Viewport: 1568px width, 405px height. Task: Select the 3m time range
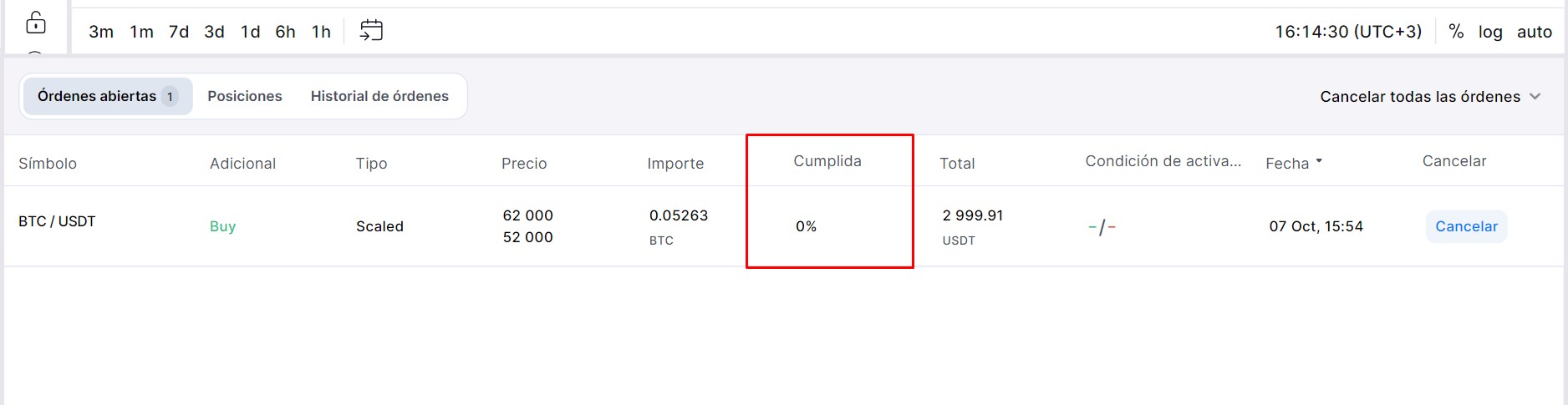click(x=101, y=32)
